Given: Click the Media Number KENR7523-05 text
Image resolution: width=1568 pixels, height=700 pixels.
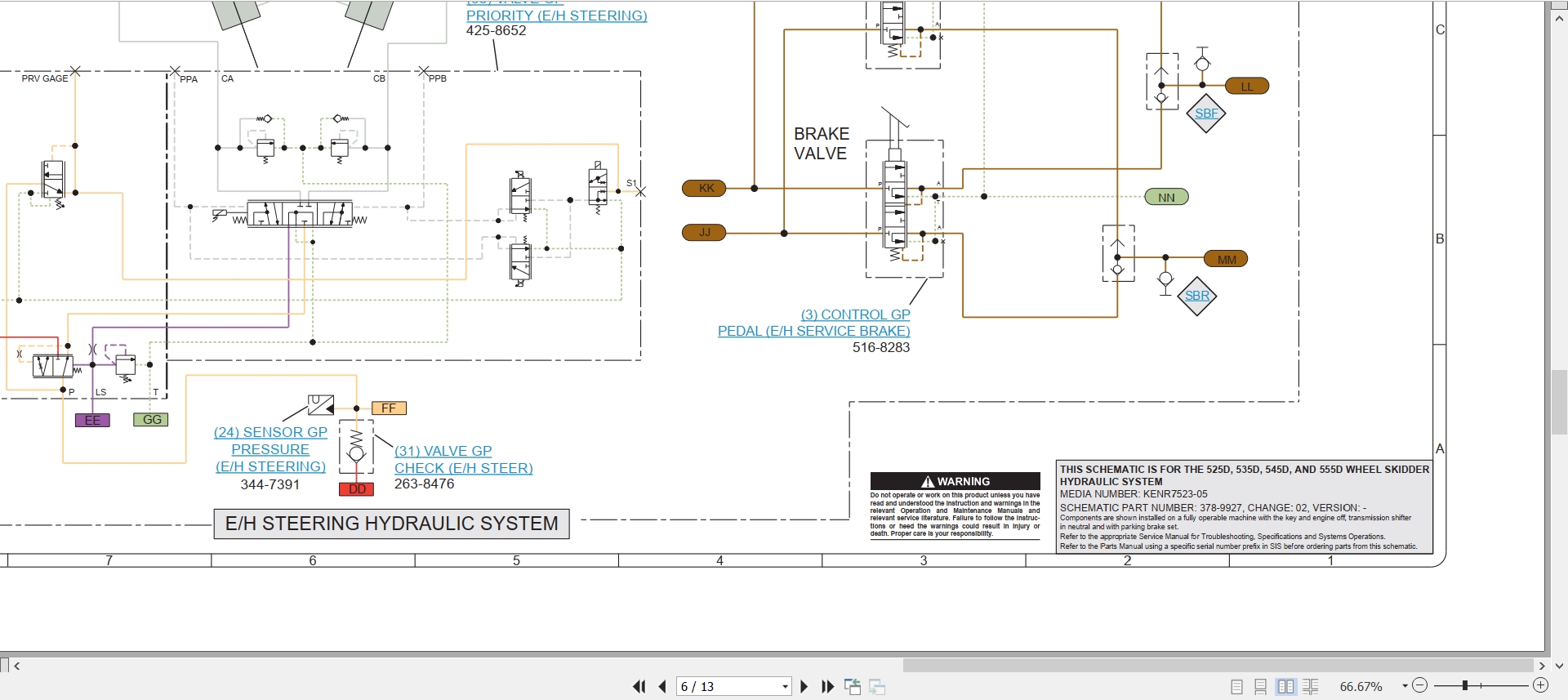Looking at the screenshot, I should pos(1134,494).
